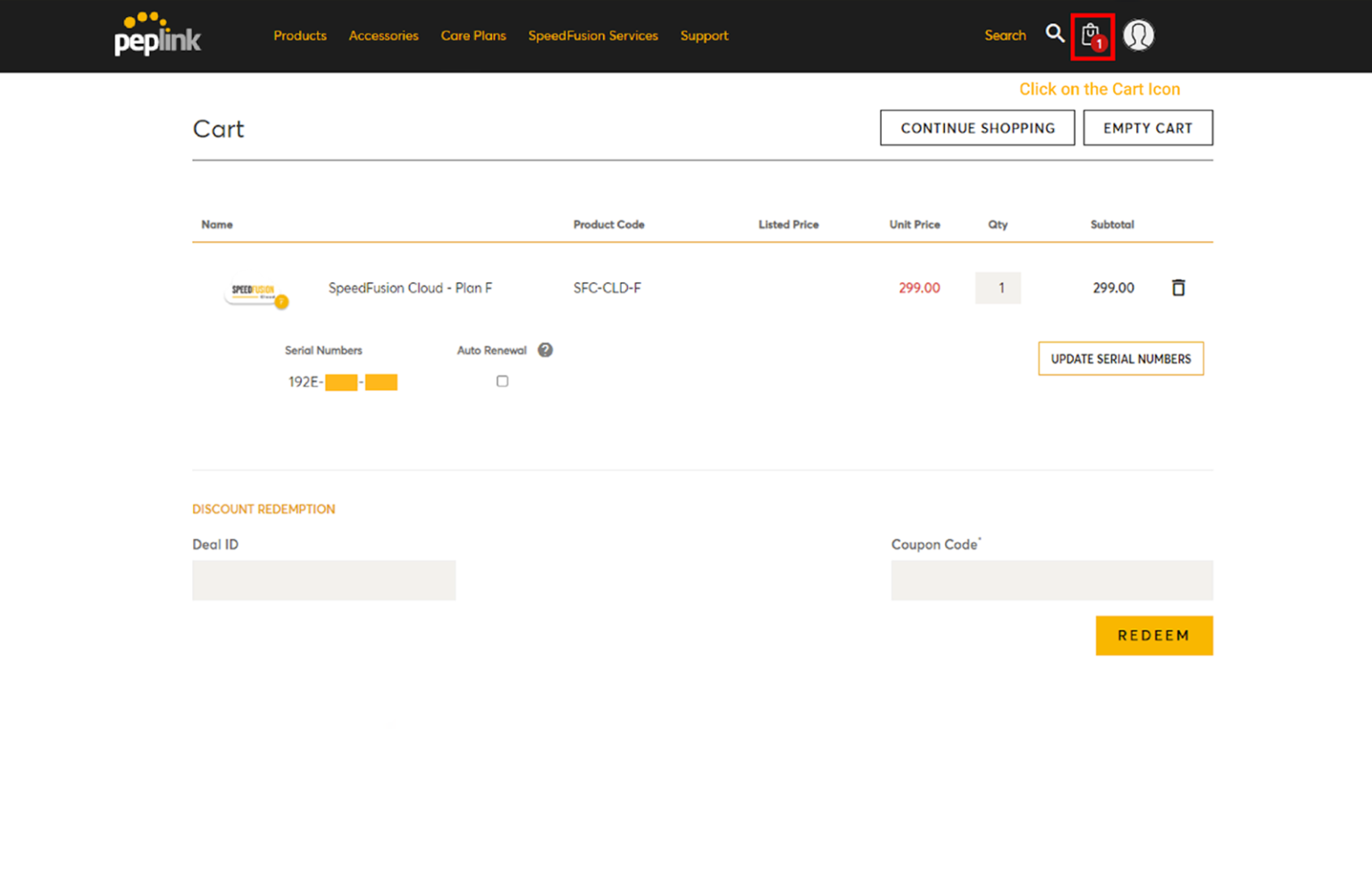Open the Accessories menu
1372x890 pixels.
pos(383,36)
